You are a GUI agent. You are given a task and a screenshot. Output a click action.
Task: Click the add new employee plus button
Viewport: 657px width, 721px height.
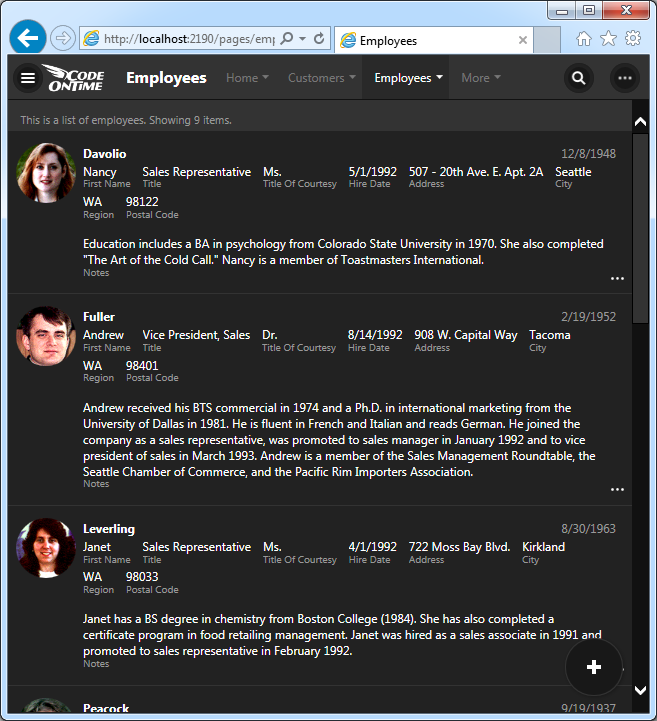click(x=594, y=667)
